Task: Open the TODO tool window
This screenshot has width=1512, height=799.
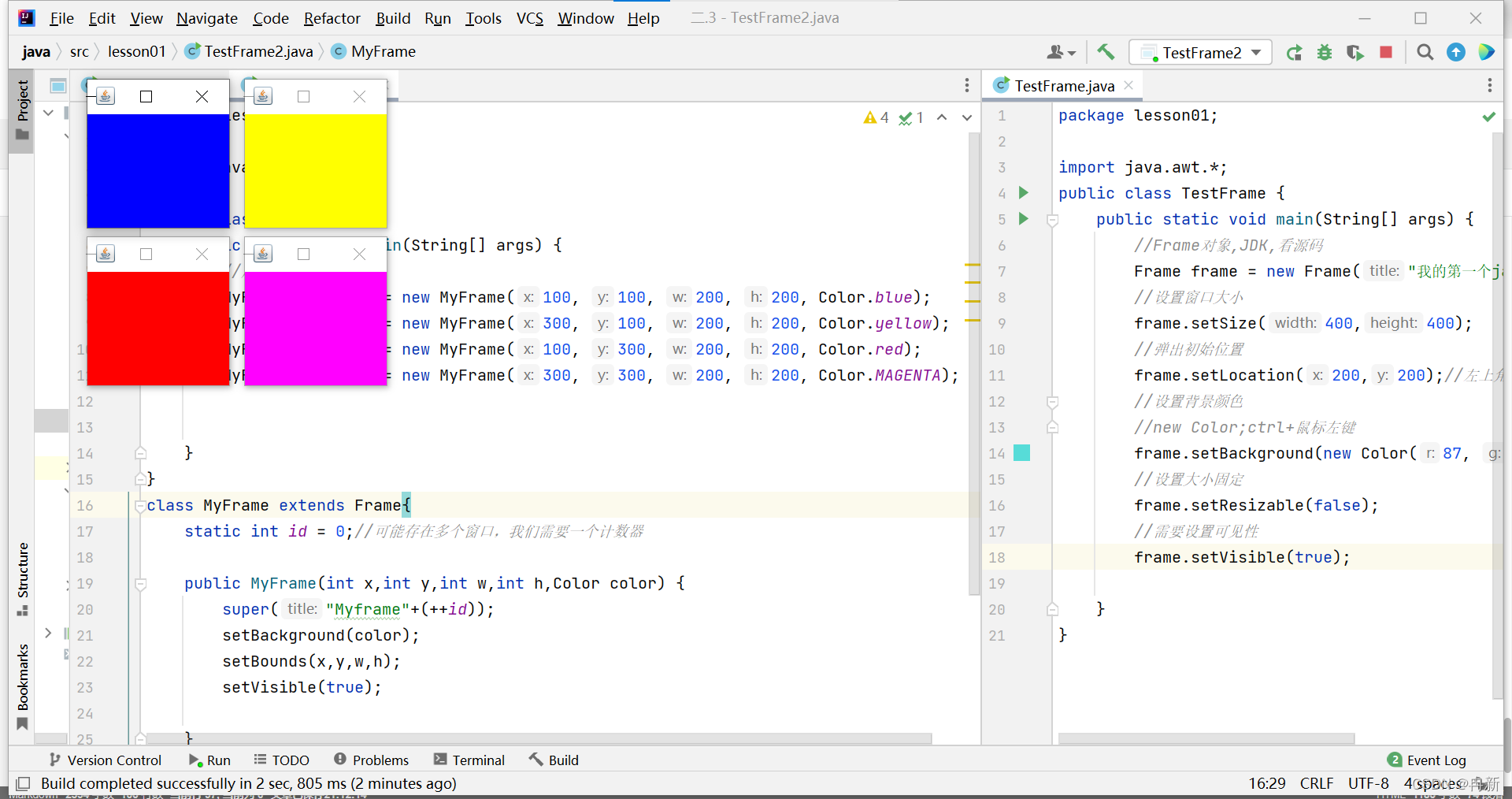Action: 281,760
